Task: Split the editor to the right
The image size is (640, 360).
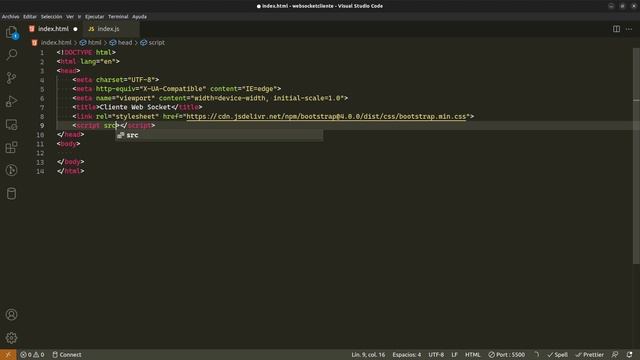Action: coord(616,29)
